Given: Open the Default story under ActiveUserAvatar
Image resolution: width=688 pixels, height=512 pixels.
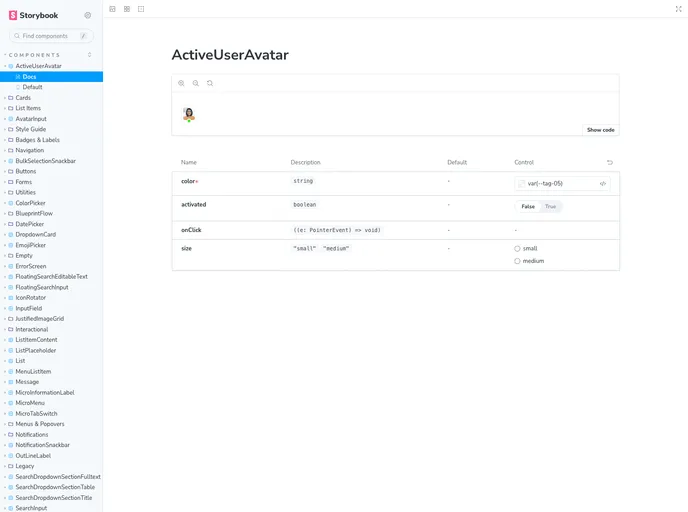Looking at the screenshot, I should [32, 87].
